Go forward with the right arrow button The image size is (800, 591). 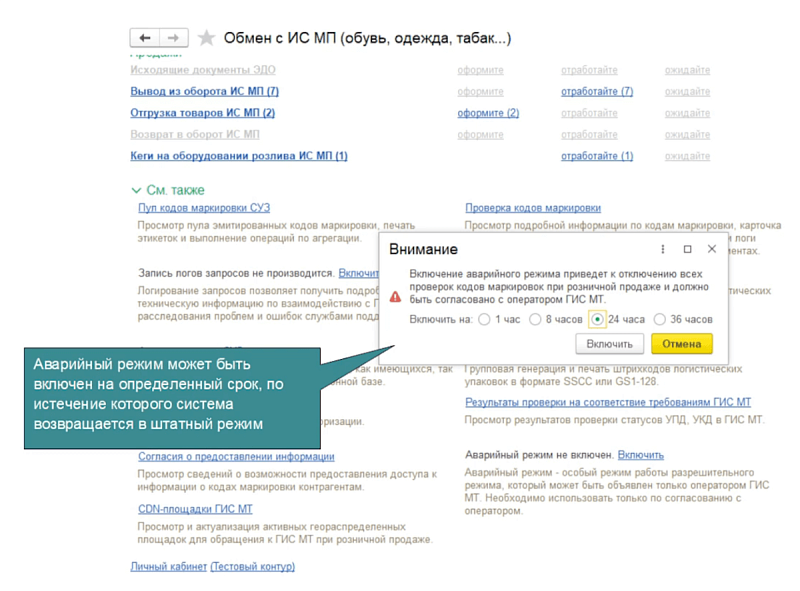point(173,38)
